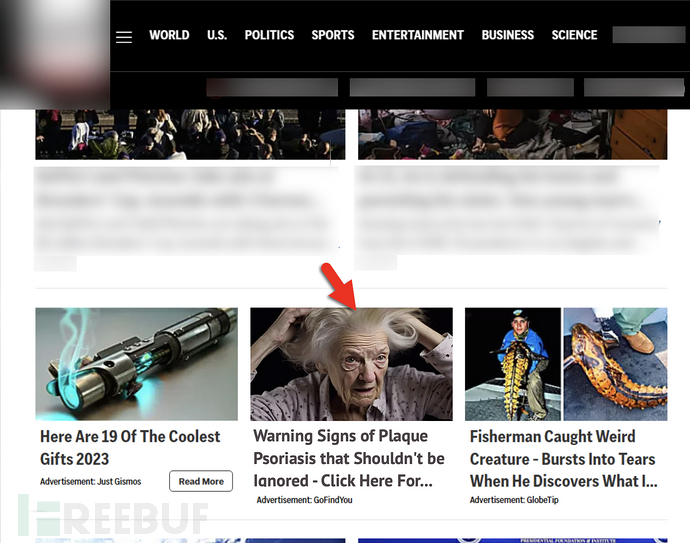Select POLITICS in the navigation bar
The image size is (690, 543).
pyautogui.click(x=269, y=35)
